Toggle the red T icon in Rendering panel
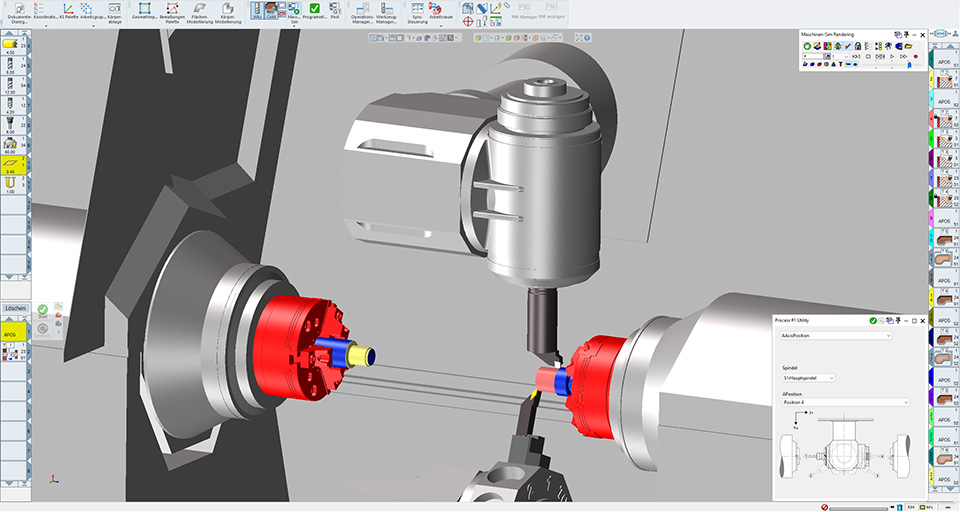The width and height of the screenshot is (960, 512). [841, 64]
